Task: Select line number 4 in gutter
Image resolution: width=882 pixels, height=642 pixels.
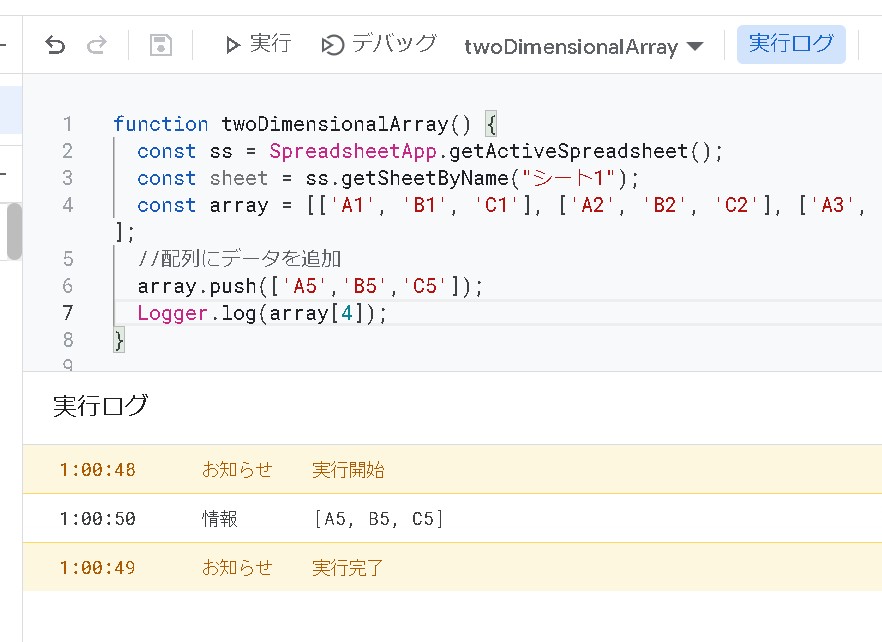Action: (68, 205)
